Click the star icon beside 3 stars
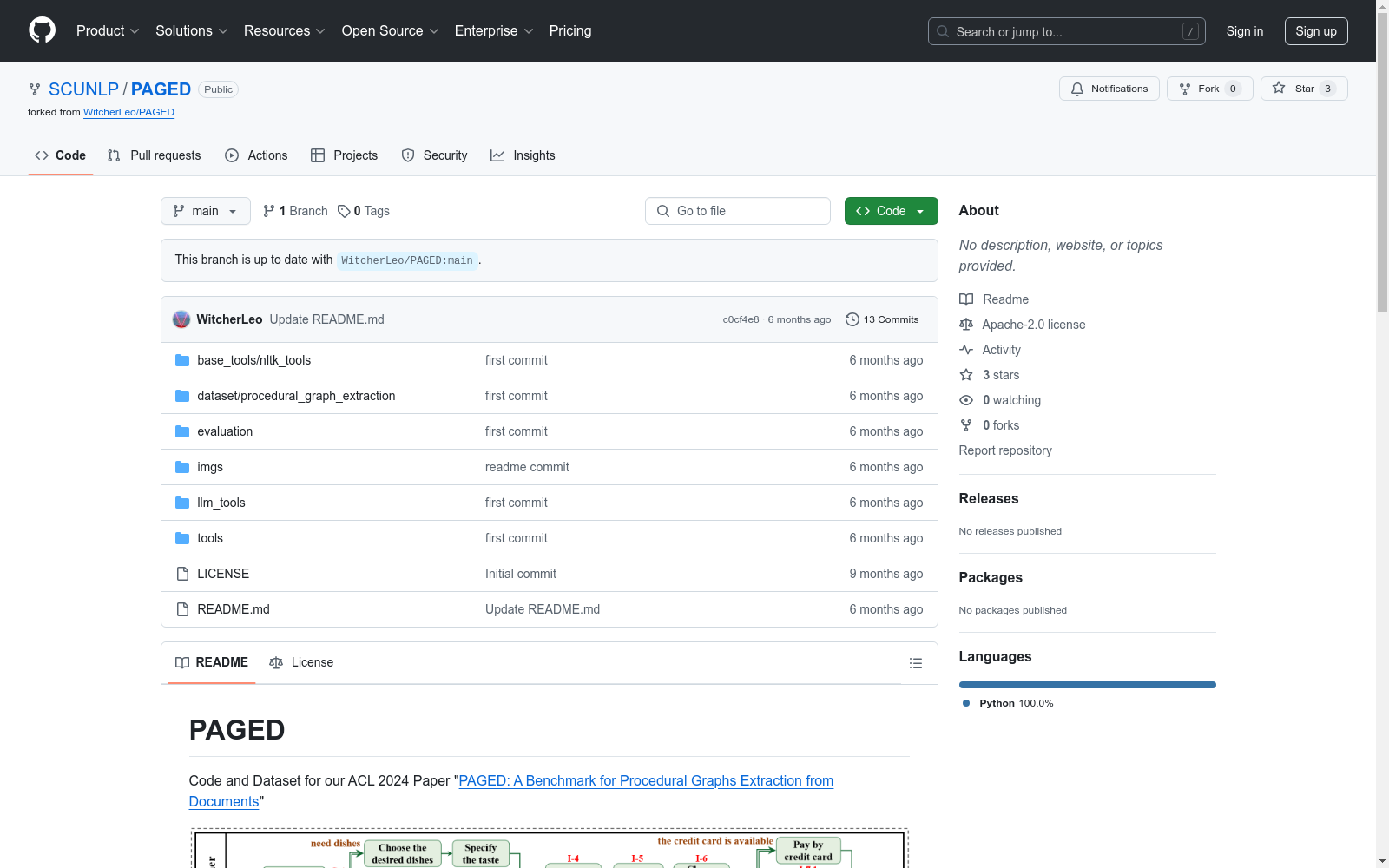This screenshot has height=868, width=1389. click(x=966, y=375)
